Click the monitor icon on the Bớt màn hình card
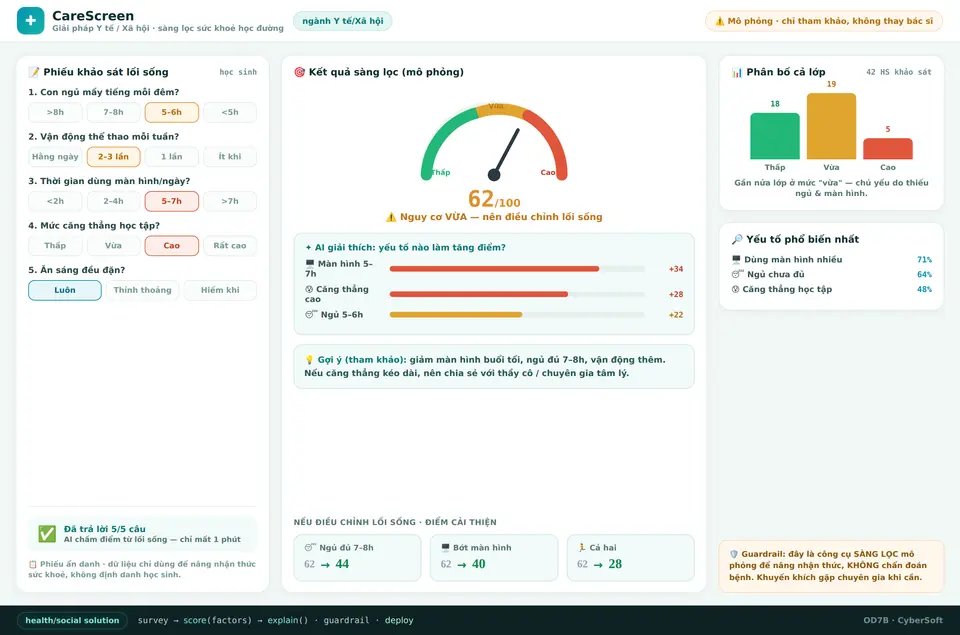The width and height of the screenshot is (960, 635). point(445,547)
